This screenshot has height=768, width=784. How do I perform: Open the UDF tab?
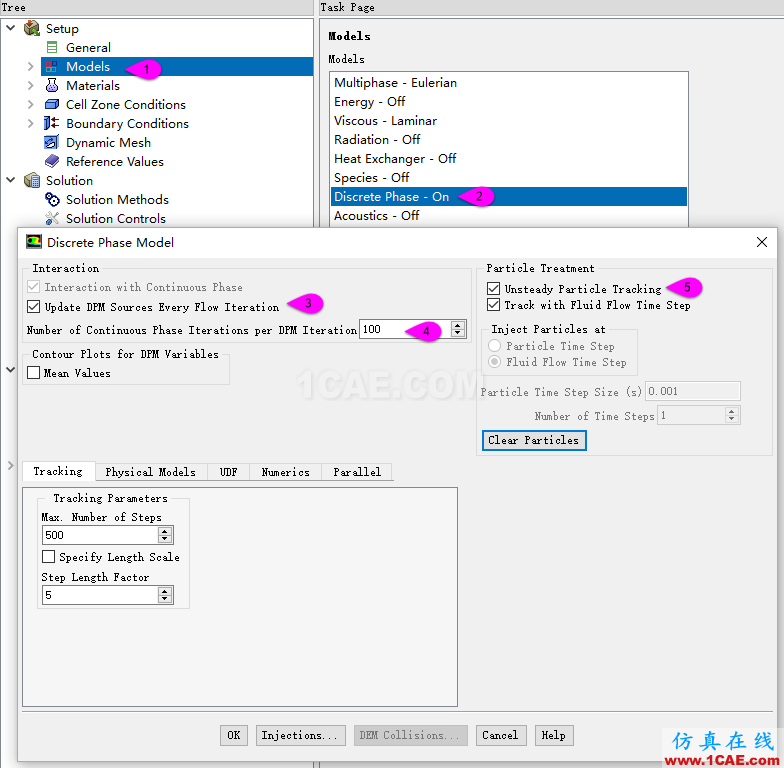228,472
